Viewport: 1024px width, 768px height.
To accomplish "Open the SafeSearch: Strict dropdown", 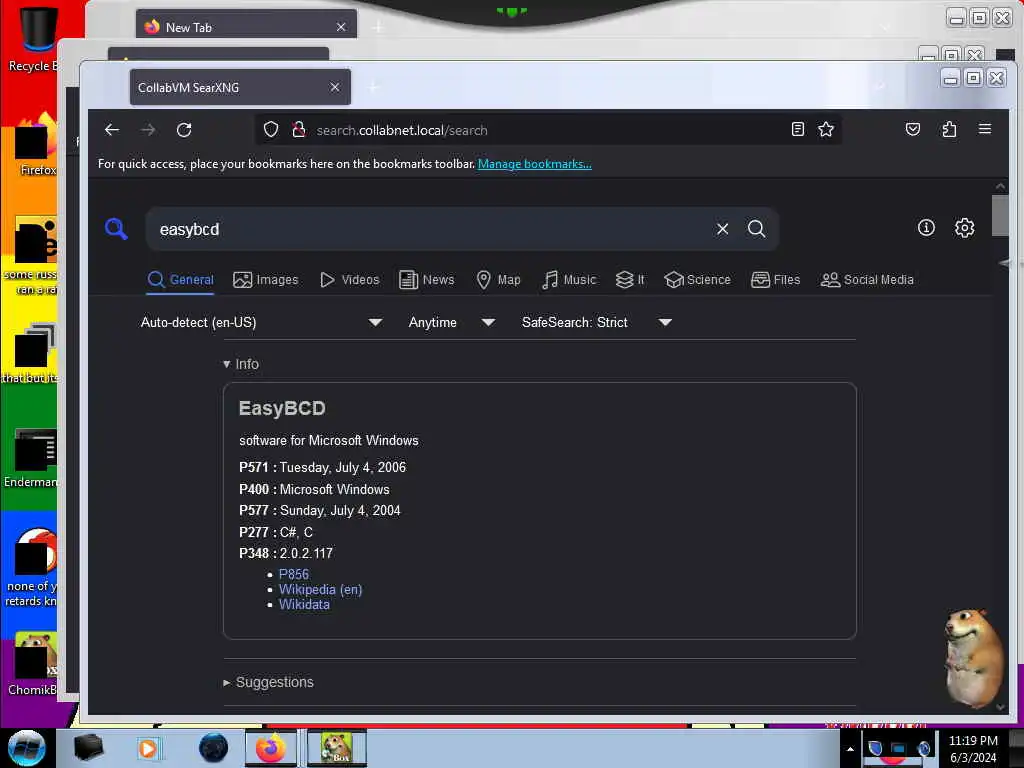I will pos(596,322).
